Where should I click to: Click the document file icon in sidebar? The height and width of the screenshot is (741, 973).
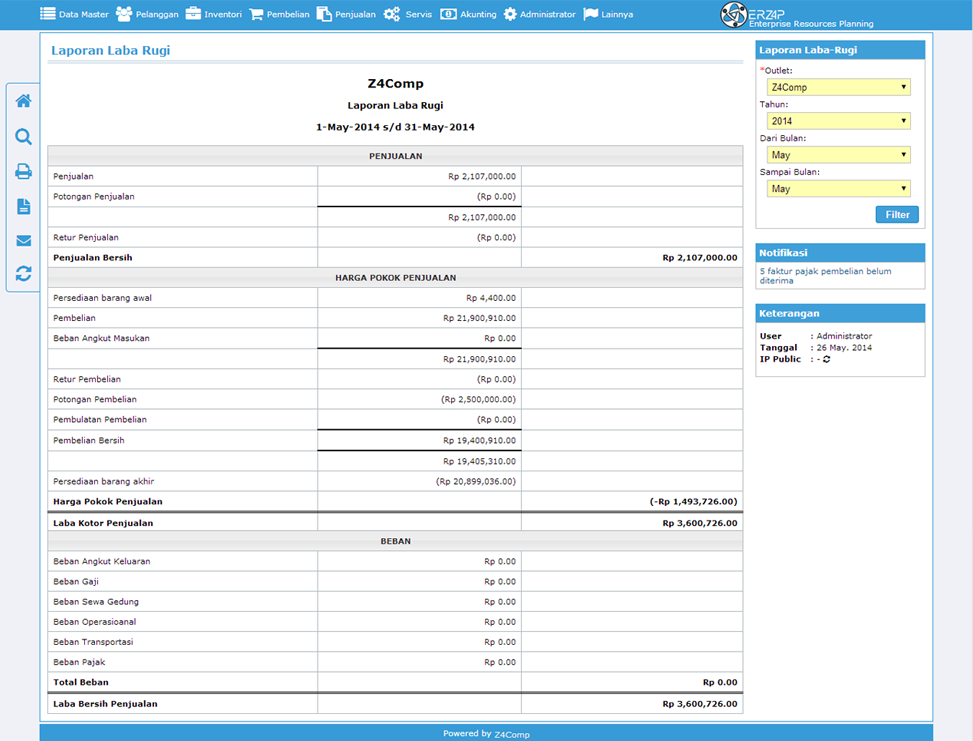tap(24, 206)
